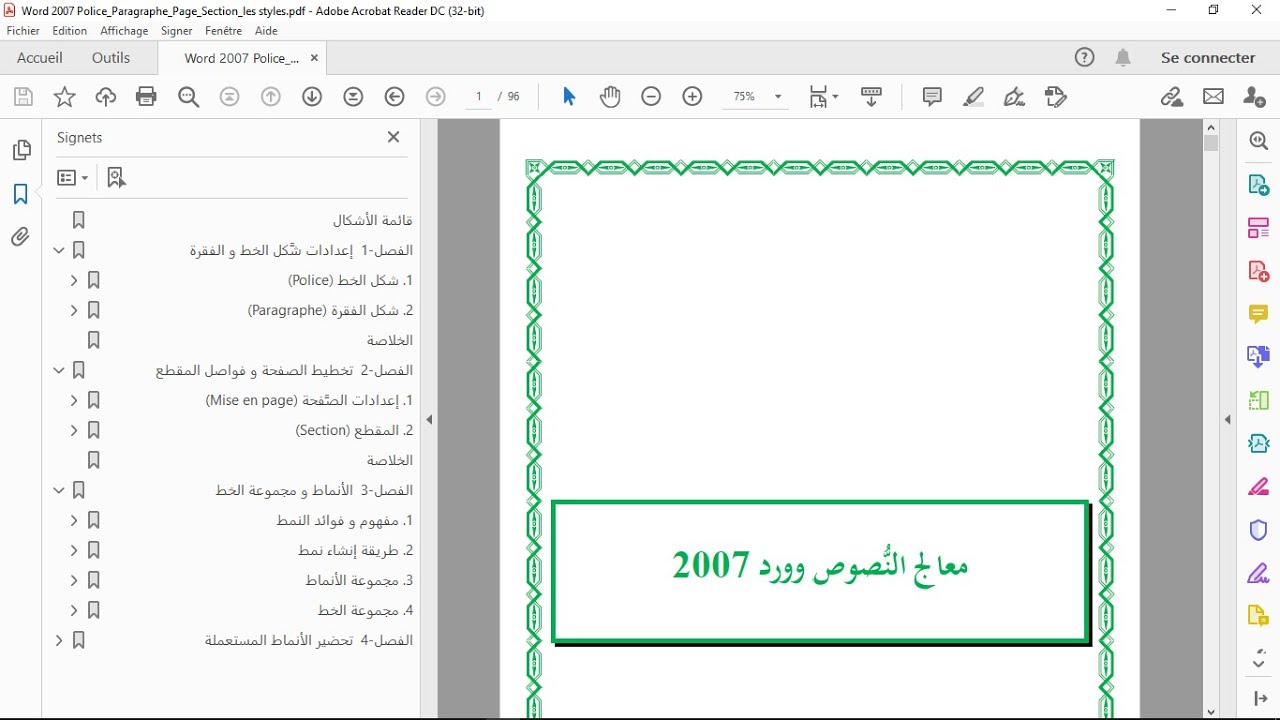Open مفهوم و فوائد النمط bookmark

click(345, 520)
